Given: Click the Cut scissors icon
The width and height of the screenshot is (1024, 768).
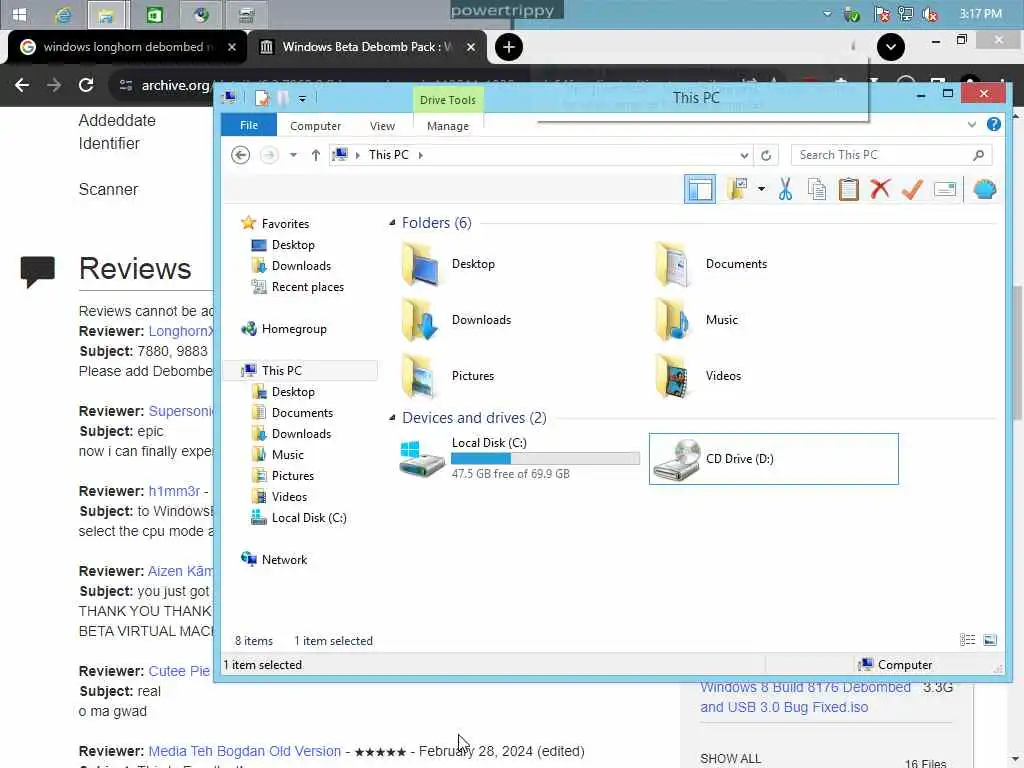Looking at the screenshot, I should [785, 189].
